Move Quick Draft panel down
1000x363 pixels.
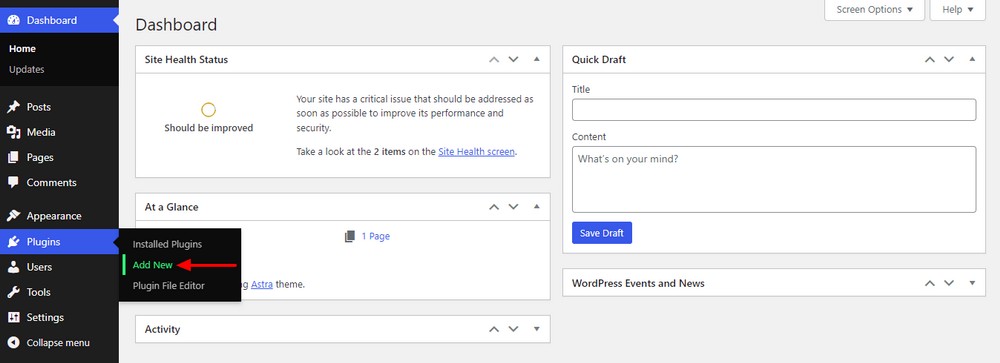[x=949, y=59]
